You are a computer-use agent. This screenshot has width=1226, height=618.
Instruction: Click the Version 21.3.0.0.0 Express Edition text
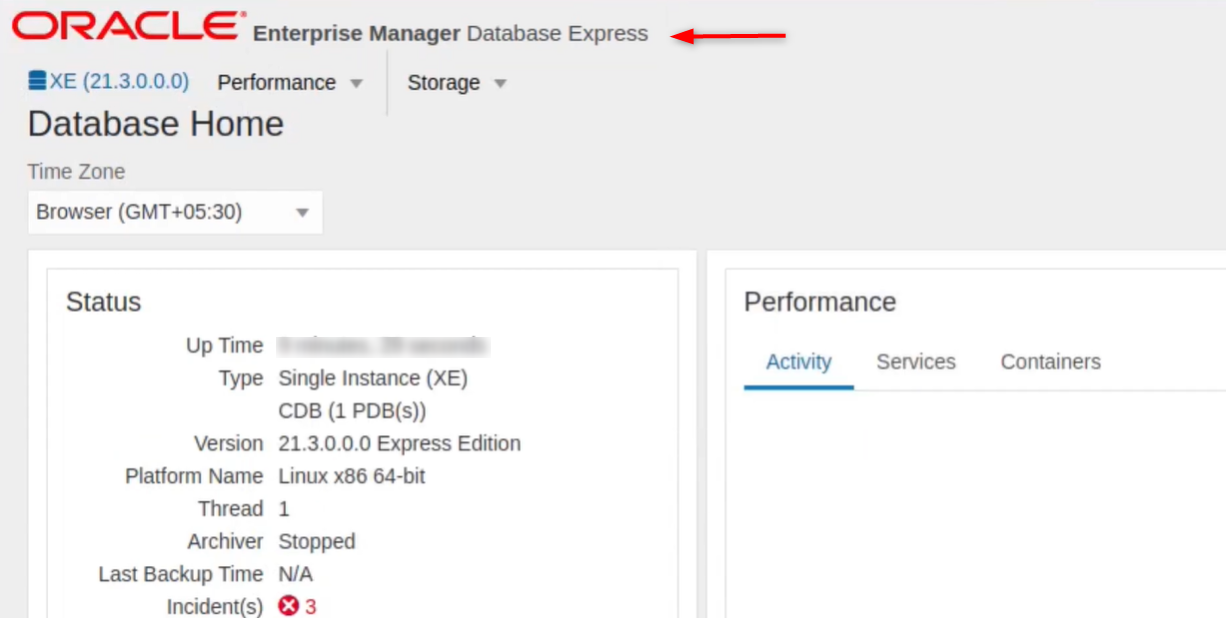[x=398, y=443]
